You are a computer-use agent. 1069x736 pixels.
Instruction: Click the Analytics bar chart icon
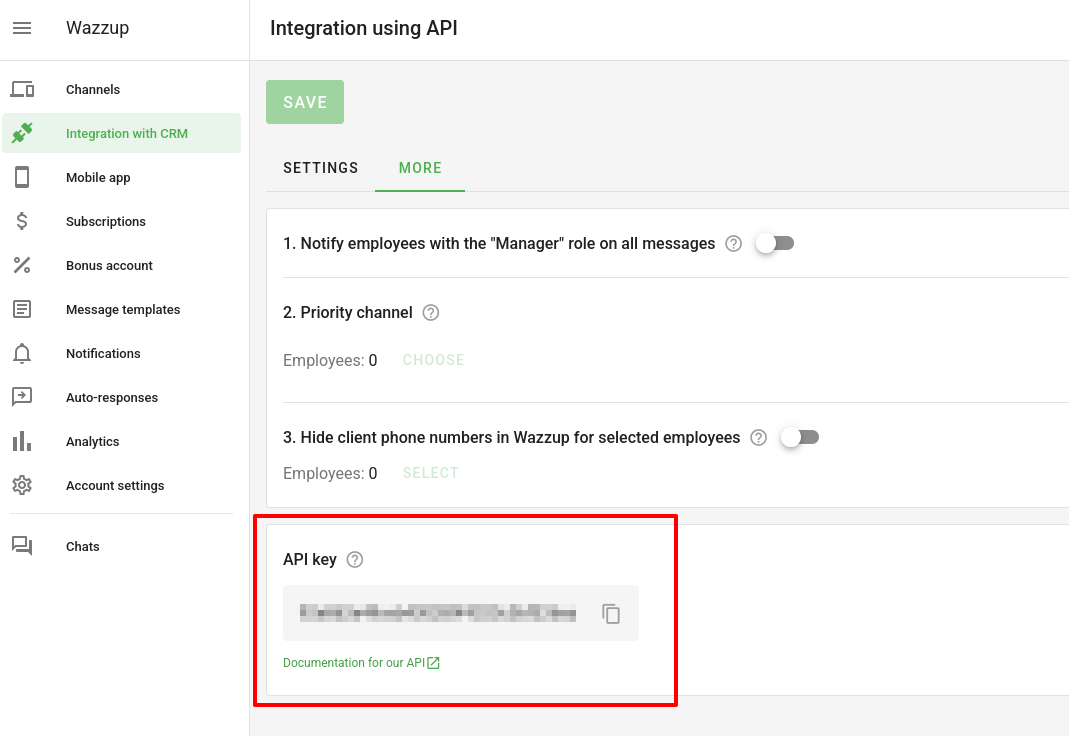[x=22, y=441]
